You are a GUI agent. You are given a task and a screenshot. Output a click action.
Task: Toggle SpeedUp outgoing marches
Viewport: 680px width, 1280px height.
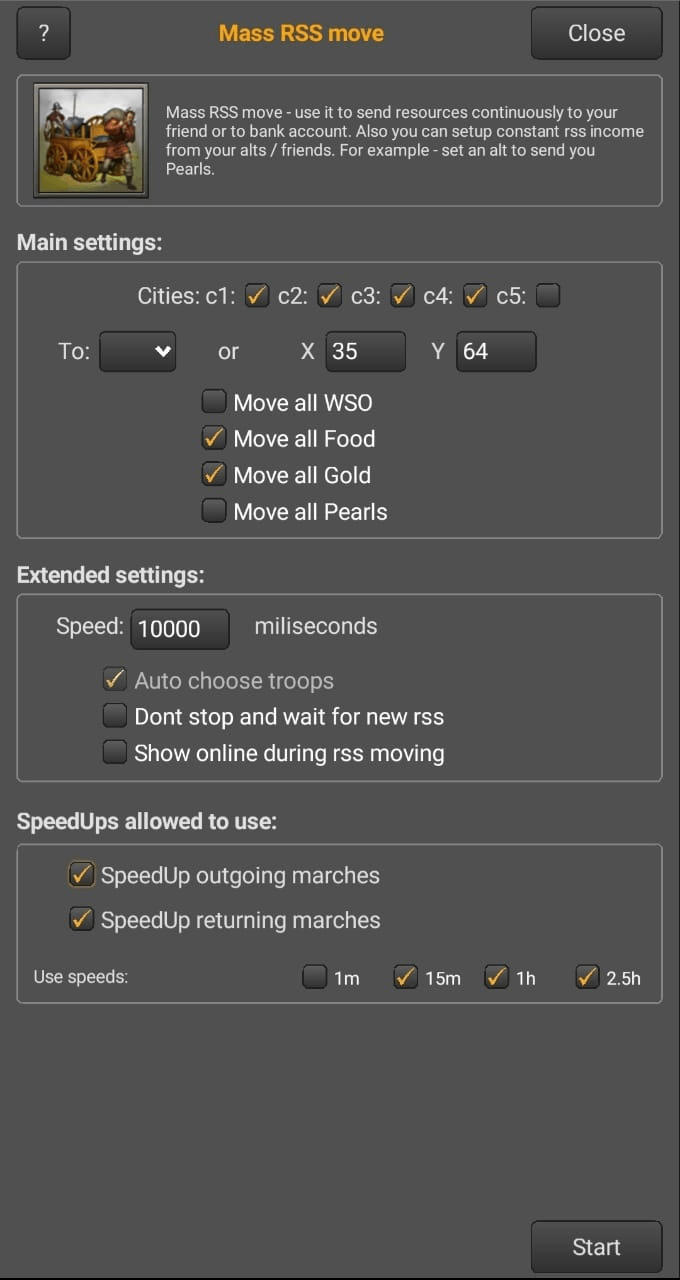81,875
